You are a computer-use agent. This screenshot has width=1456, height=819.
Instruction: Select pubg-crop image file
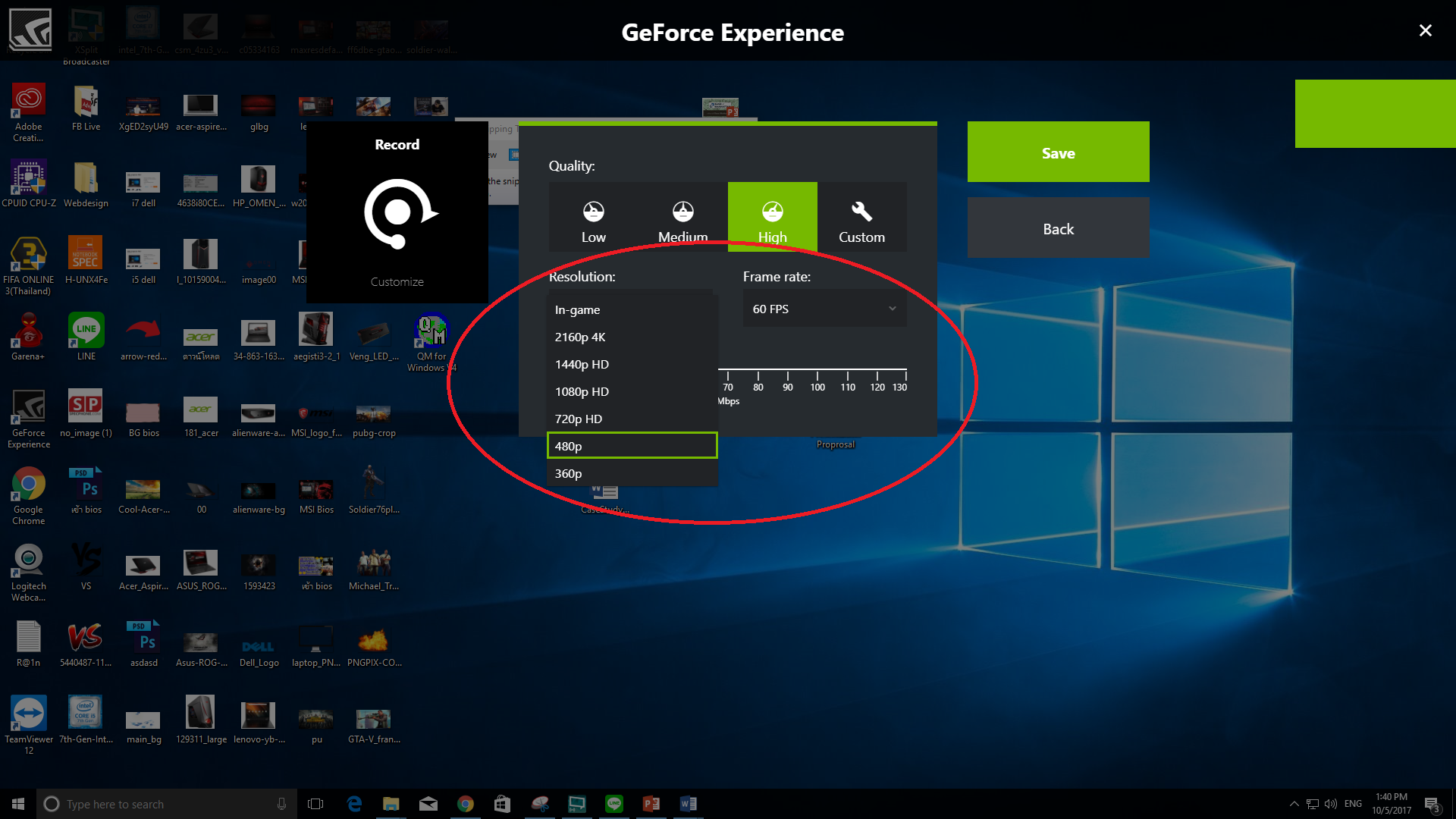click(374, 419)
